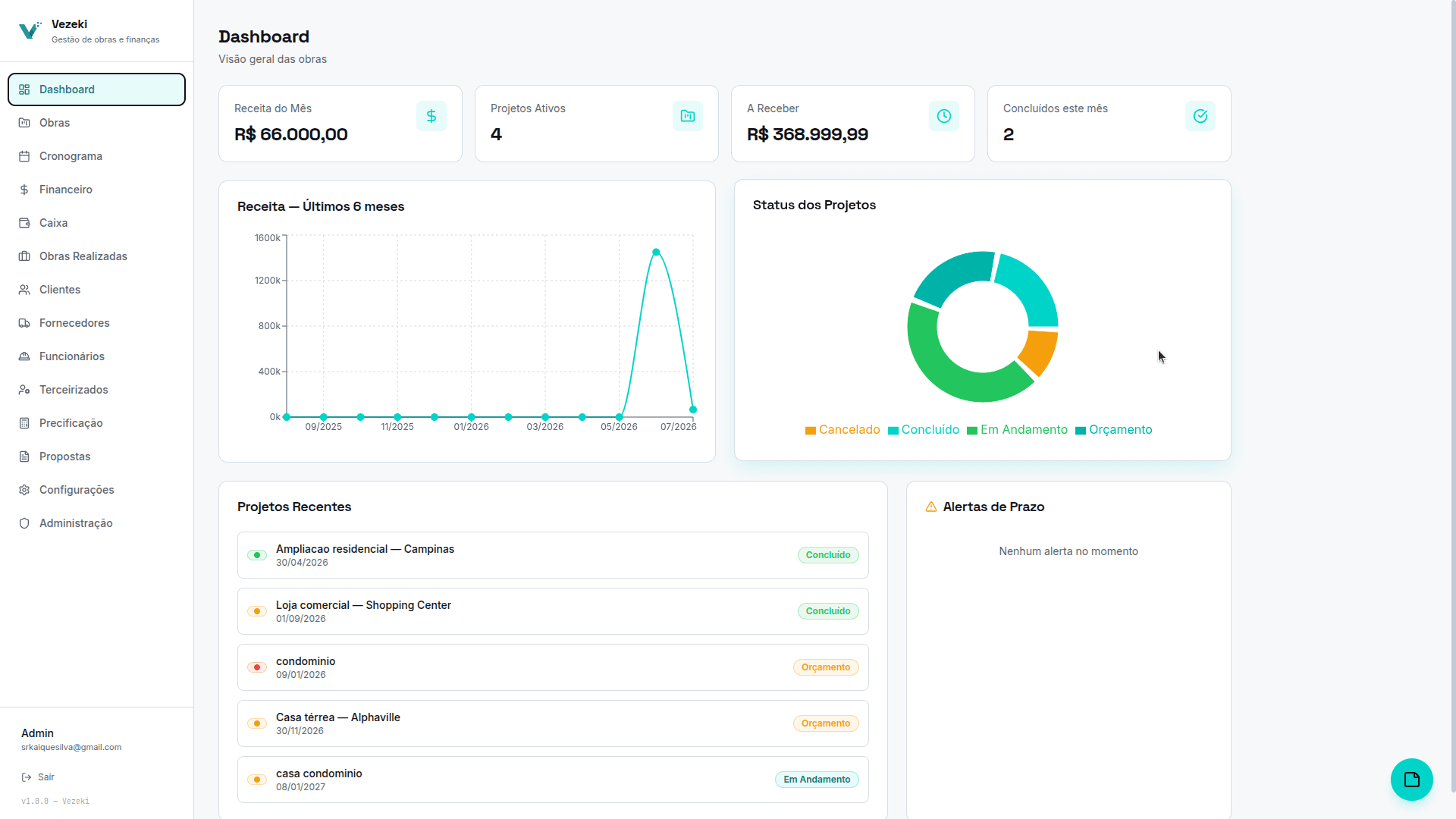Click the peak data point in revenue chart
The image size is (1456, 819).
click(x=656, y=253)
